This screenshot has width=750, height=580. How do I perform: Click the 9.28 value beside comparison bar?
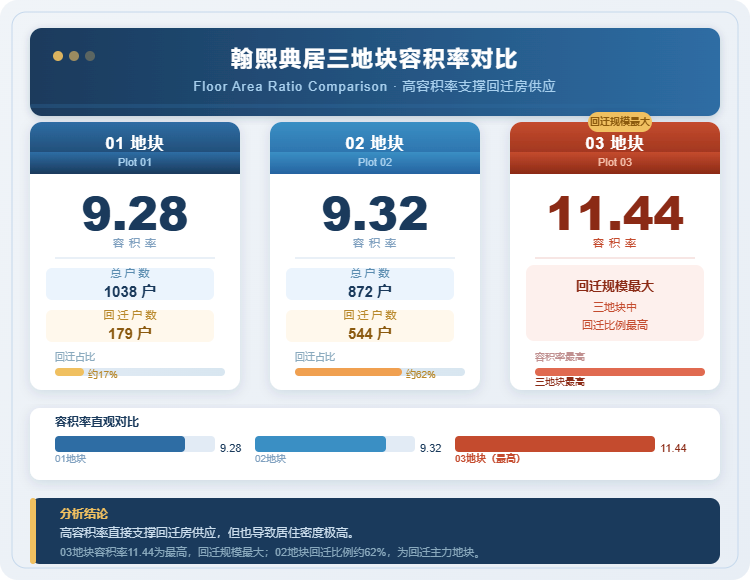click(231, 448)
